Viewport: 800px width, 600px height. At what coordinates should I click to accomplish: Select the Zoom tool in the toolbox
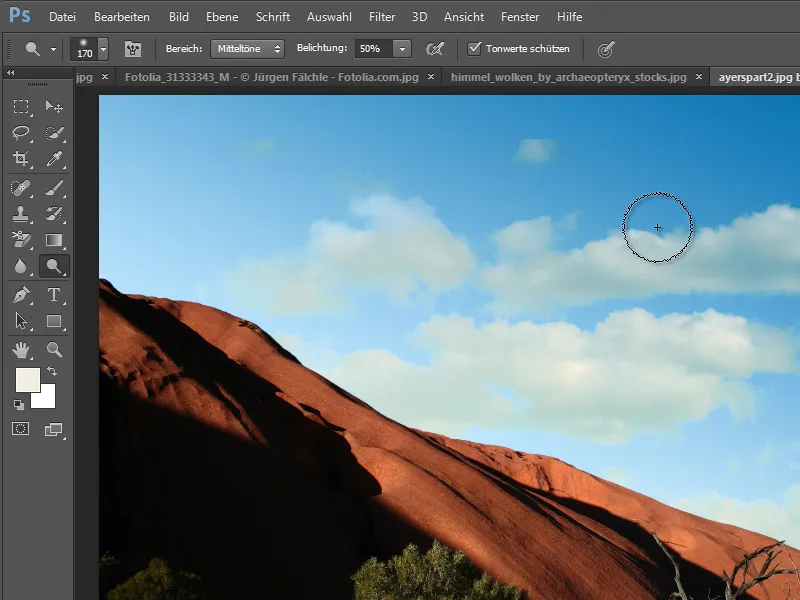[x=54, y=350]
